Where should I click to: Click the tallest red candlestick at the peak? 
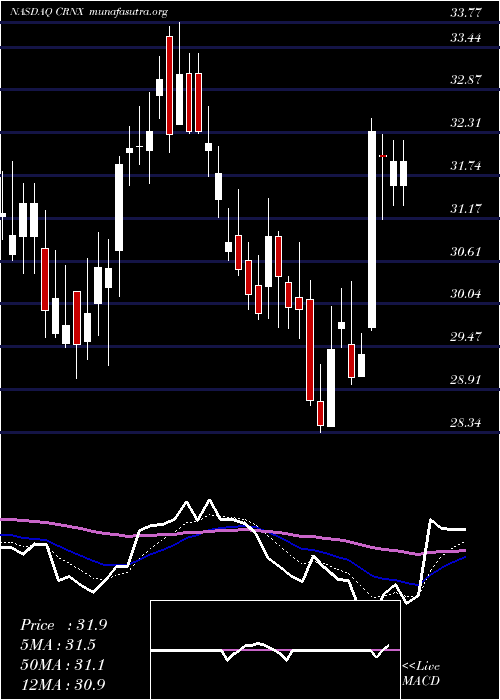(x=169, y=85)
